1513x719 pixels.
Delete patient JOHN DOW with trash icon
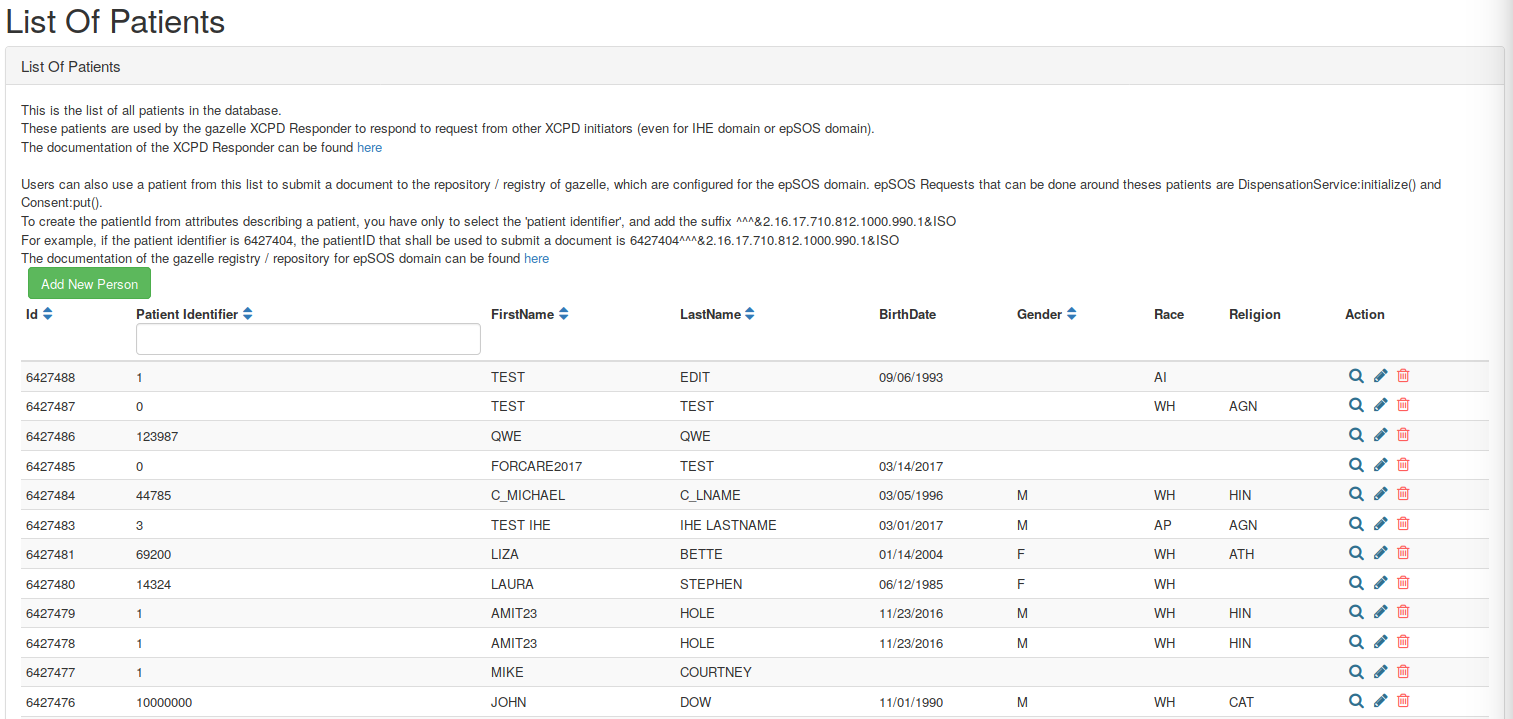click(1403, 701)
